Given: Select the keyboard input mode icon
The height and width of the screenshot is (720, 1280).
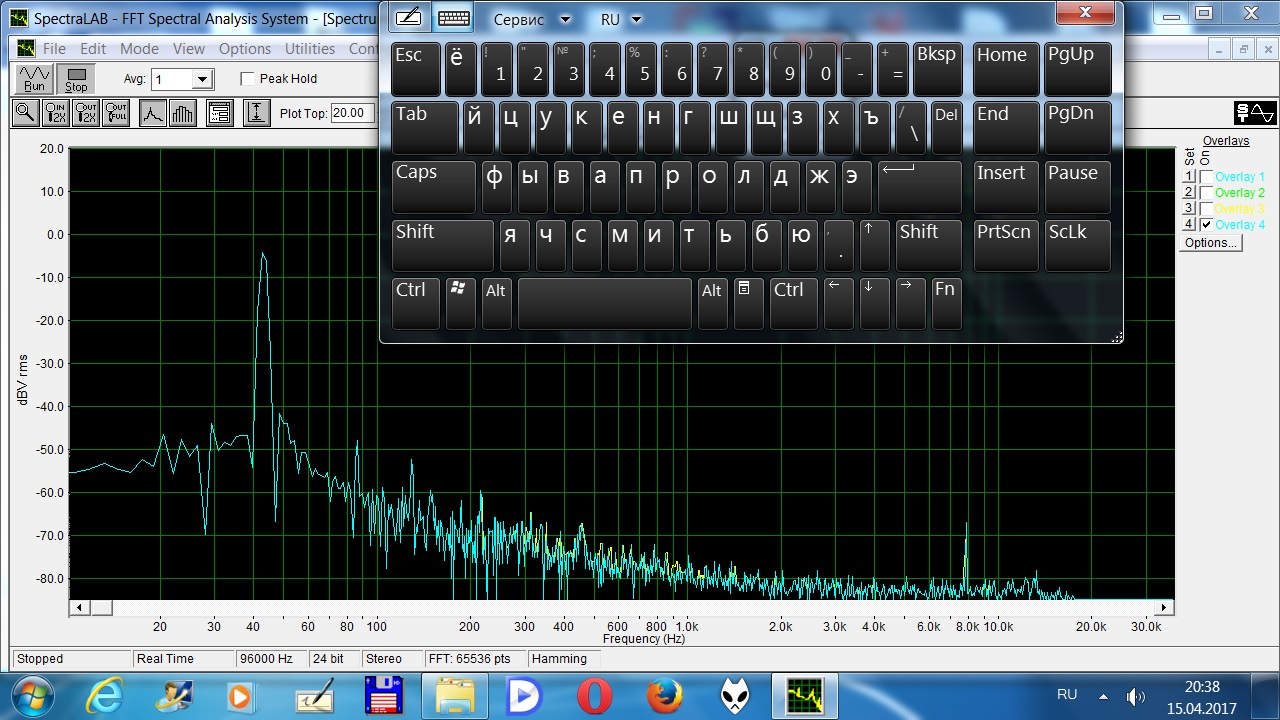Looking at the screenshot, I should pyautogui.click(x=454, y=18).
